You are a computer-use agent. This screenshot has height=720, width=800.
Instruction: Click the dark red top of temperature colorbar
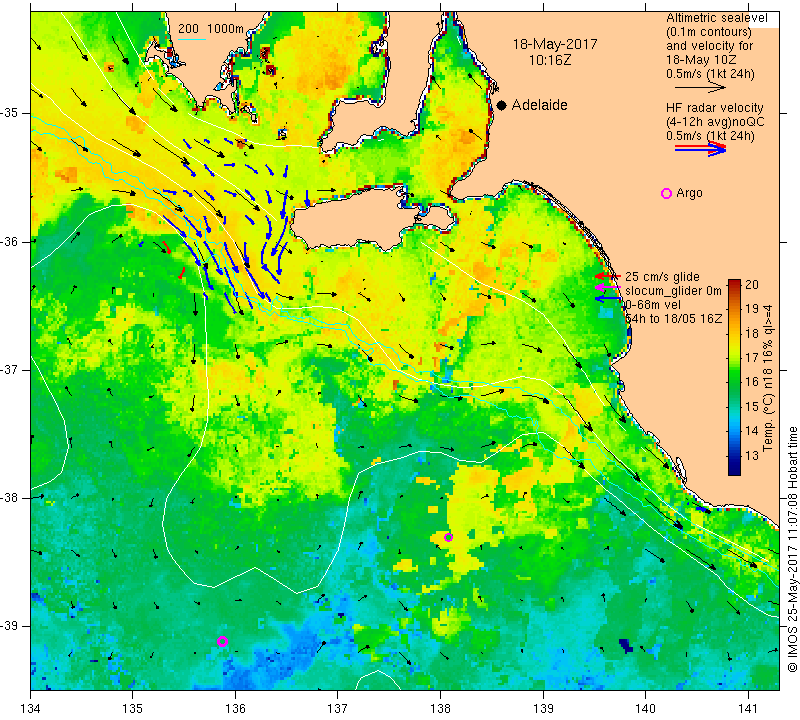(734, 283)
